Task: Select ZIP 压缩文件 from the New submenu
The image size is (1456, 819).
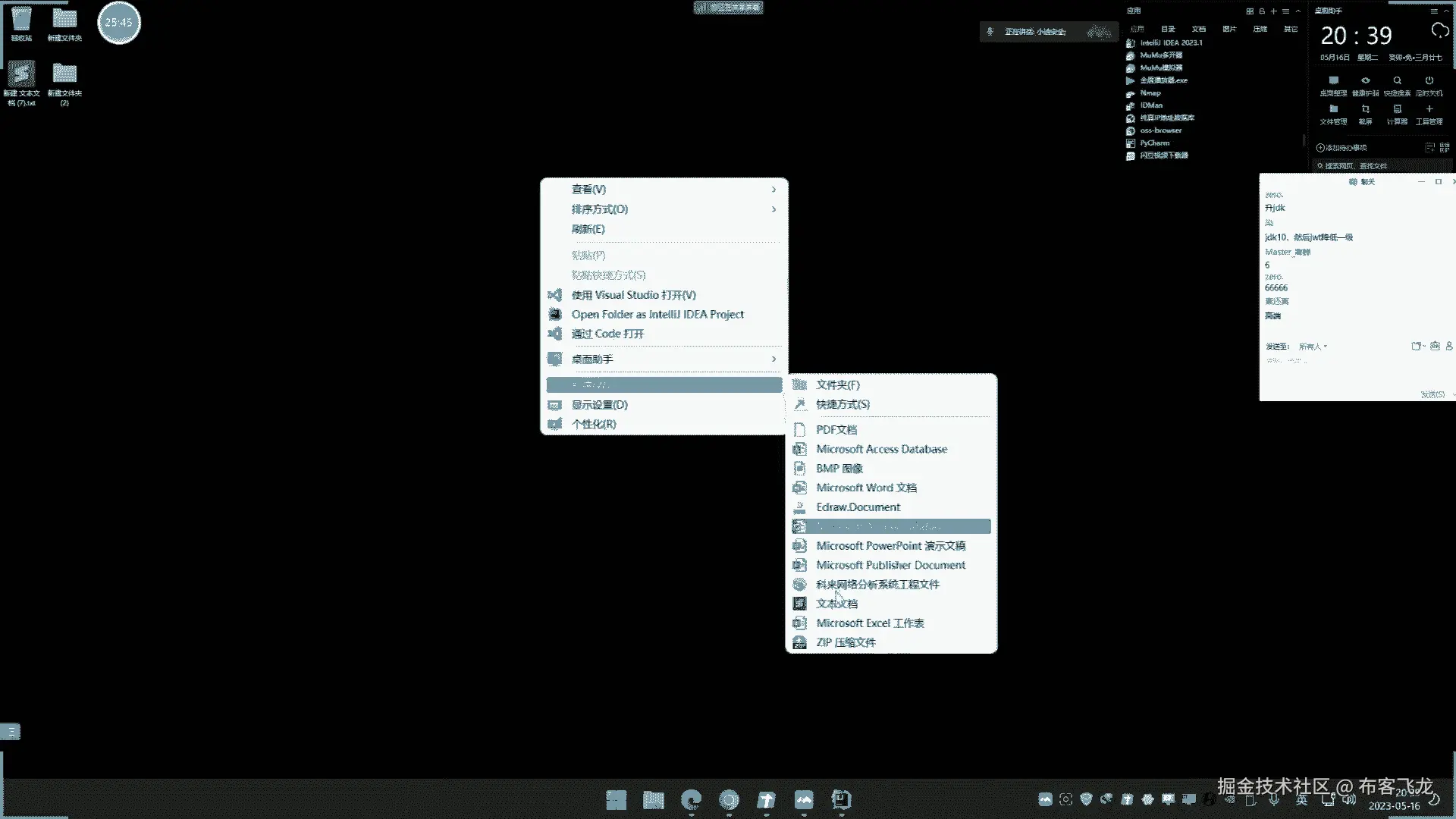Action: tap(845, 642)
